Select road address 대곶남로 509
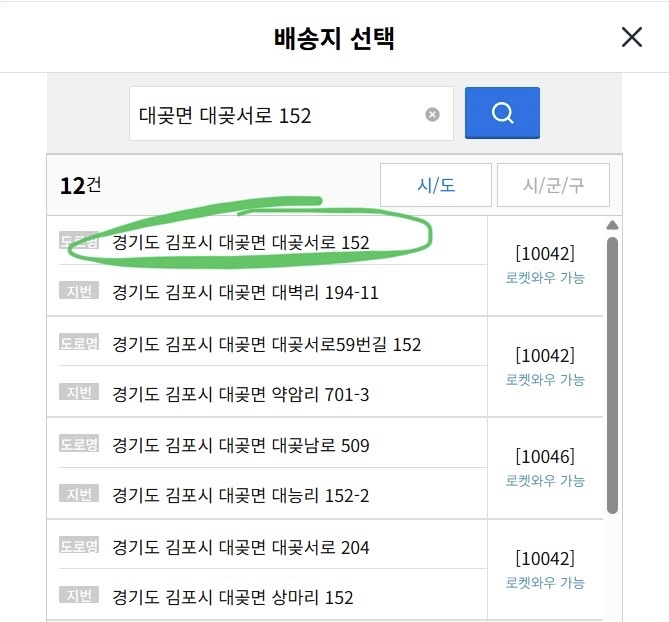Viewport: 669px width, 622px height. [241, 446]
